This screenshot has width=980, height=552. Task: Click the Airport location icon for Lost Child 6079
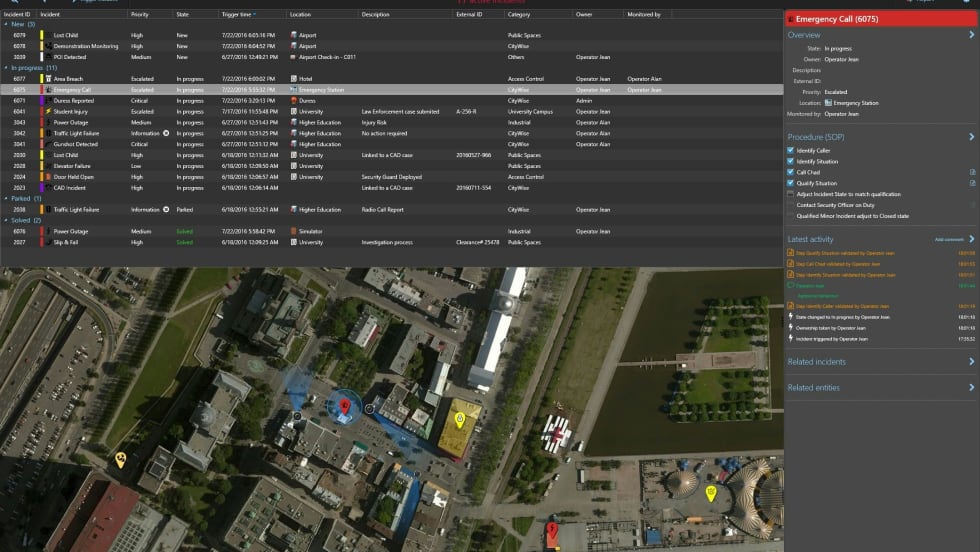(x=294, y=35)
